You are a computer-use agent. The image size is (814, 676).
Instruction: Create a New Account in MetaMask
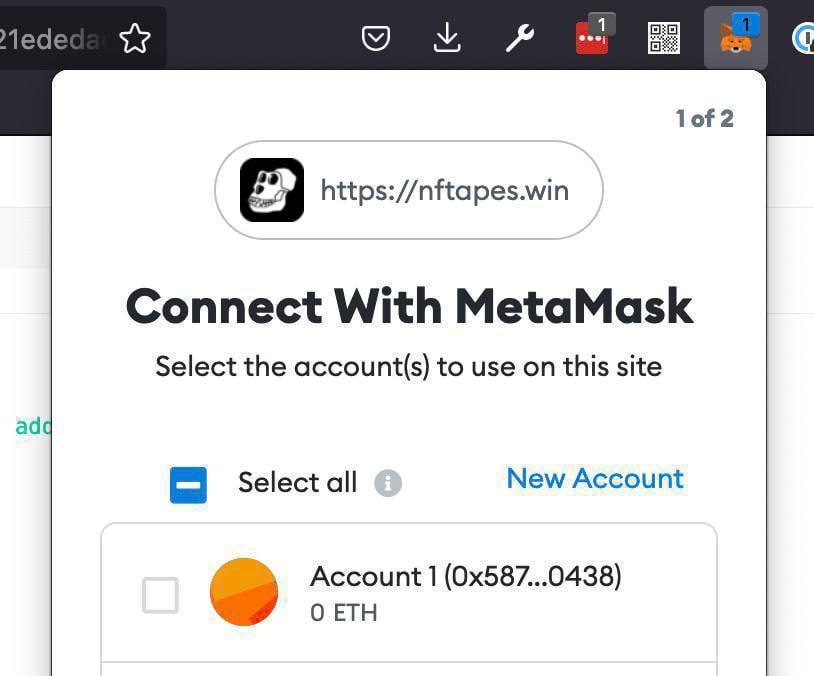(x=595, y=479)
